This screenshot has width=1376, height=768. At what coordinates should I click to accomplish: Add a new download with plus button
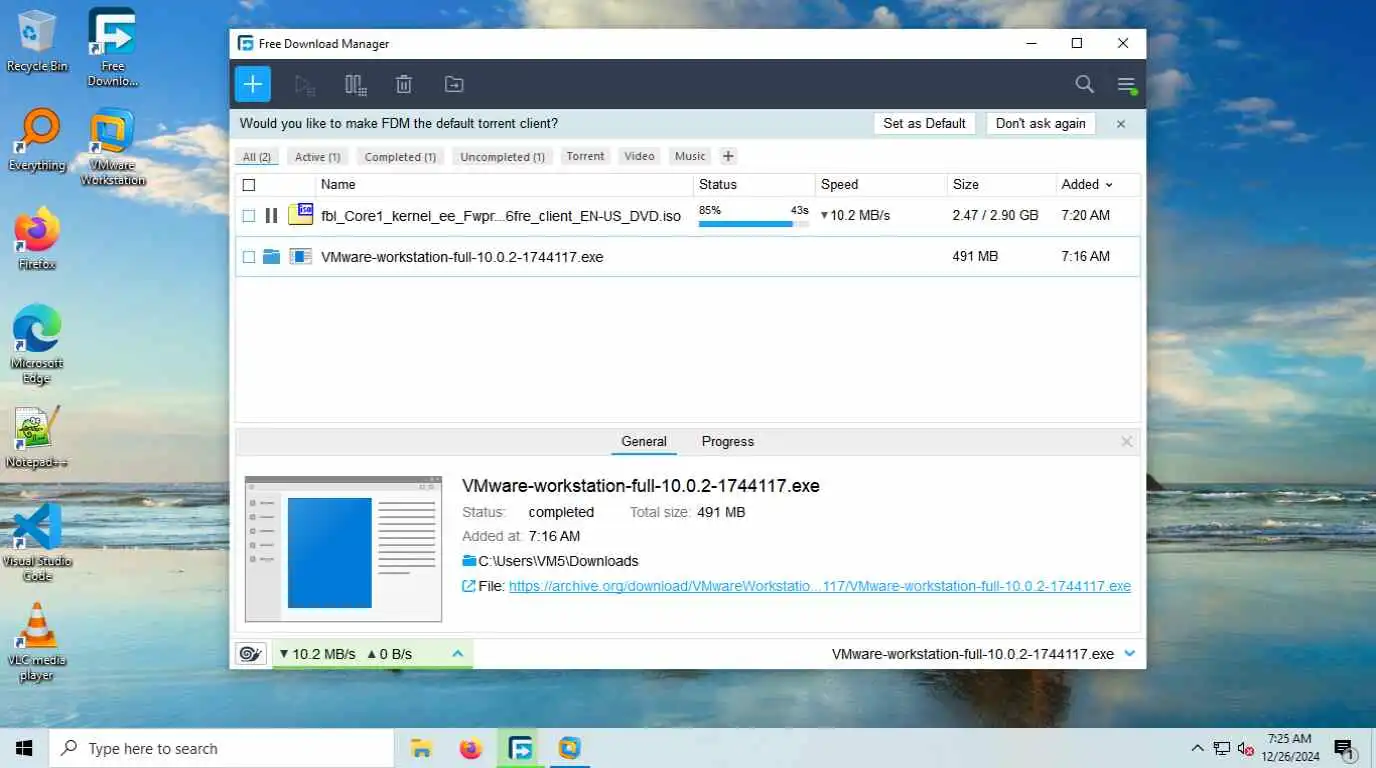(x=253, y=84)
